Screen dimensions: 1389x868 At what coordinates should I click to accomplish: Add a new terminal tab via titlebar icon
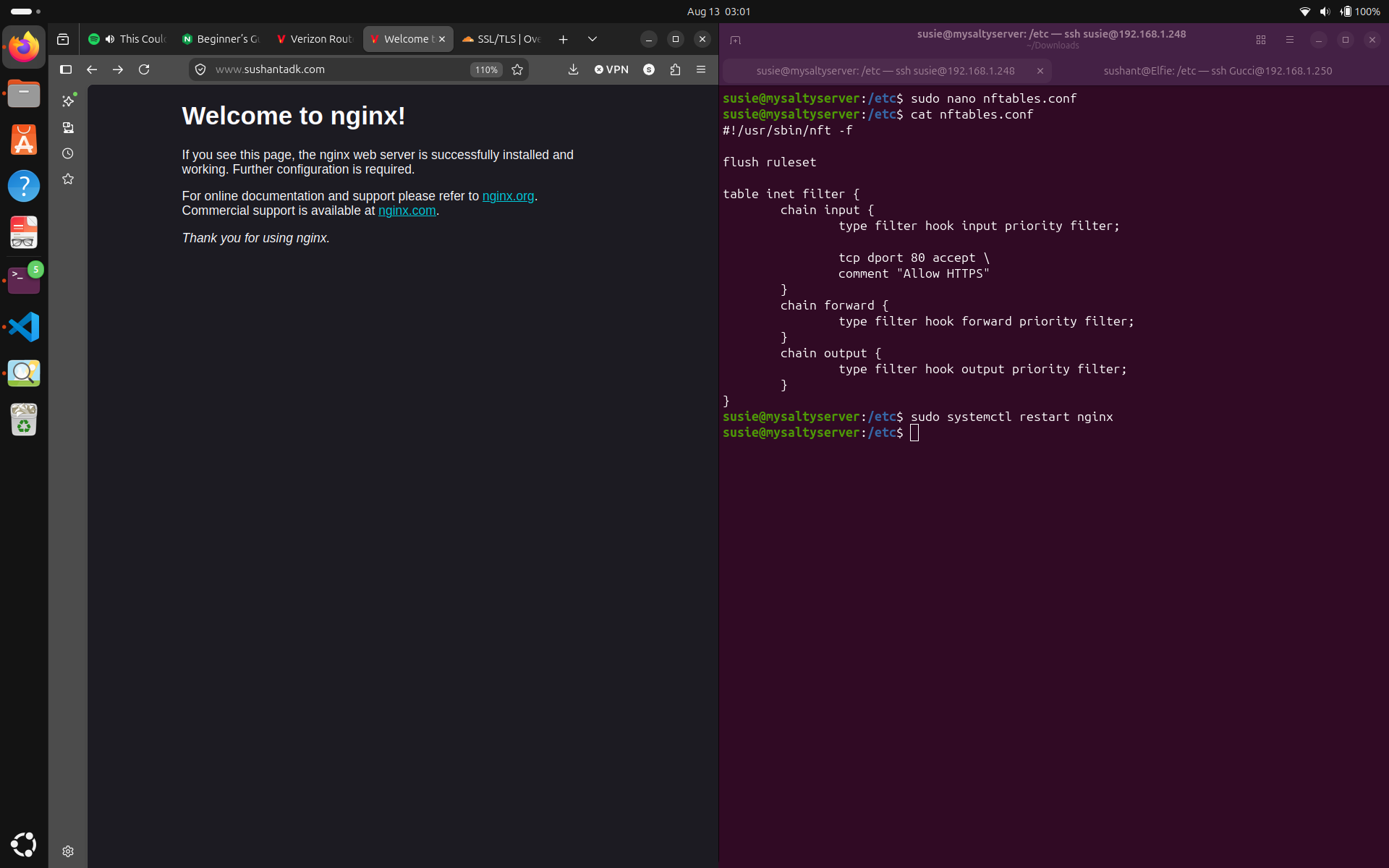[736, 40]
